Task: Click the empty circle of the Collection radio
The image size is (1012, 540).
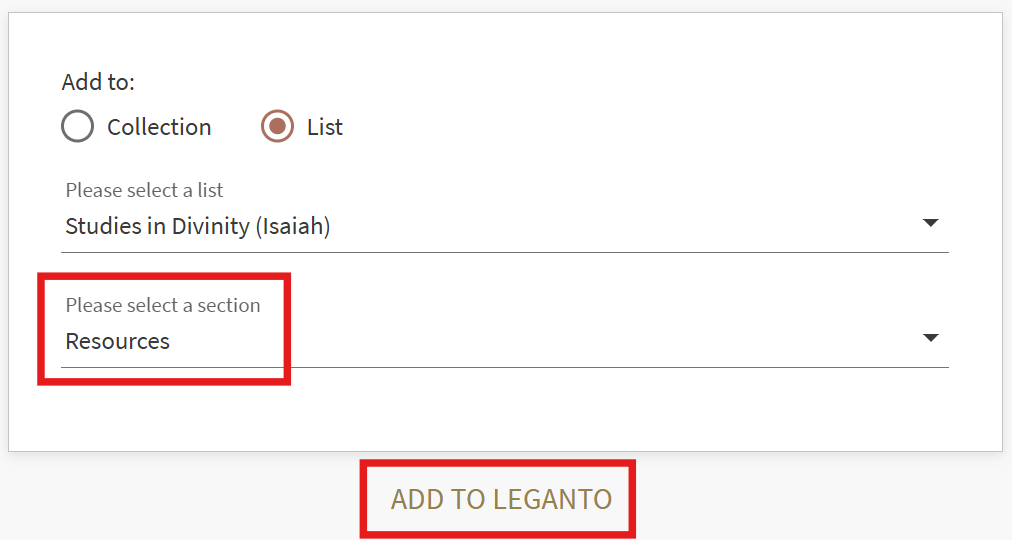Action: (x=77, y=127)
